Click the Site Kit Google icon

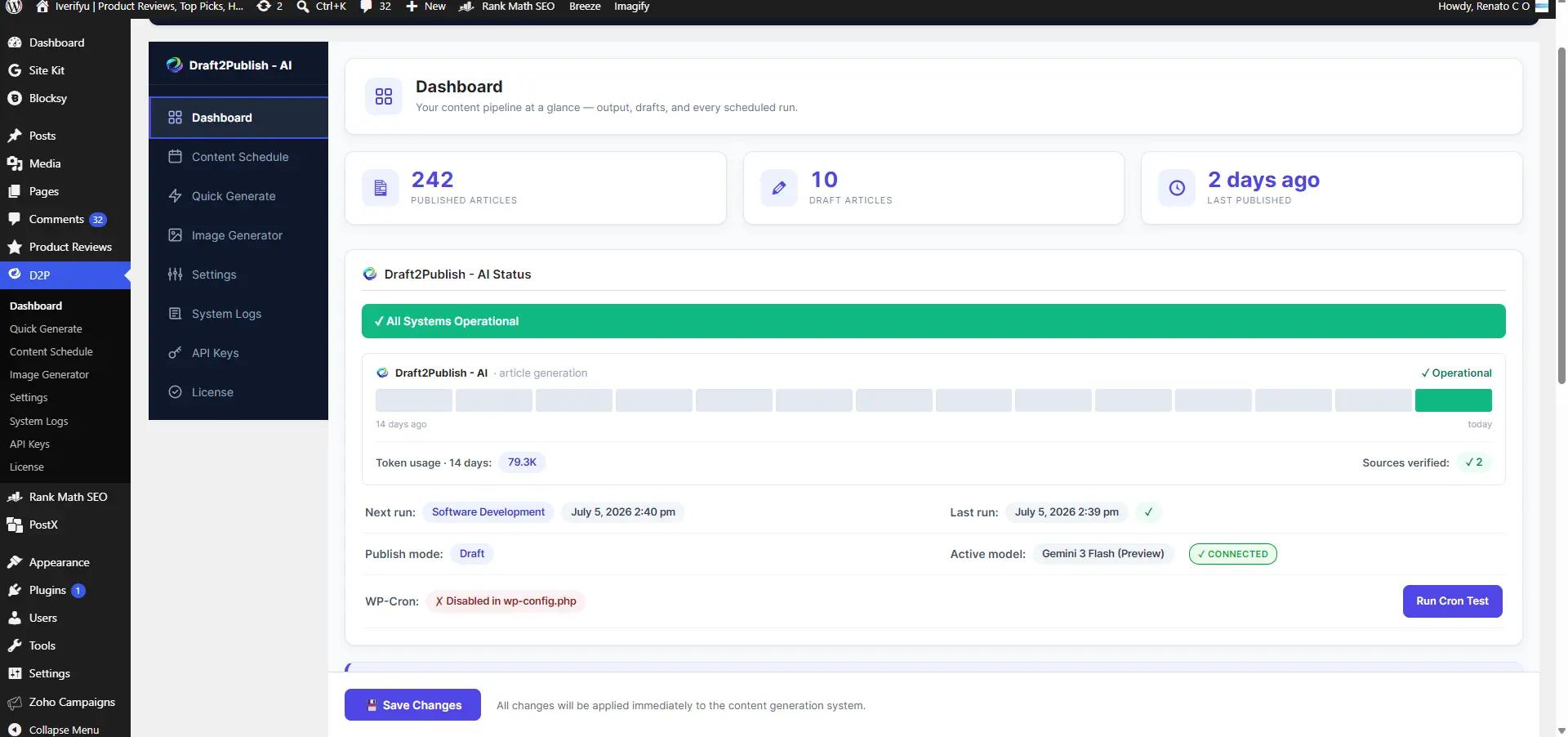pos(15,70)
